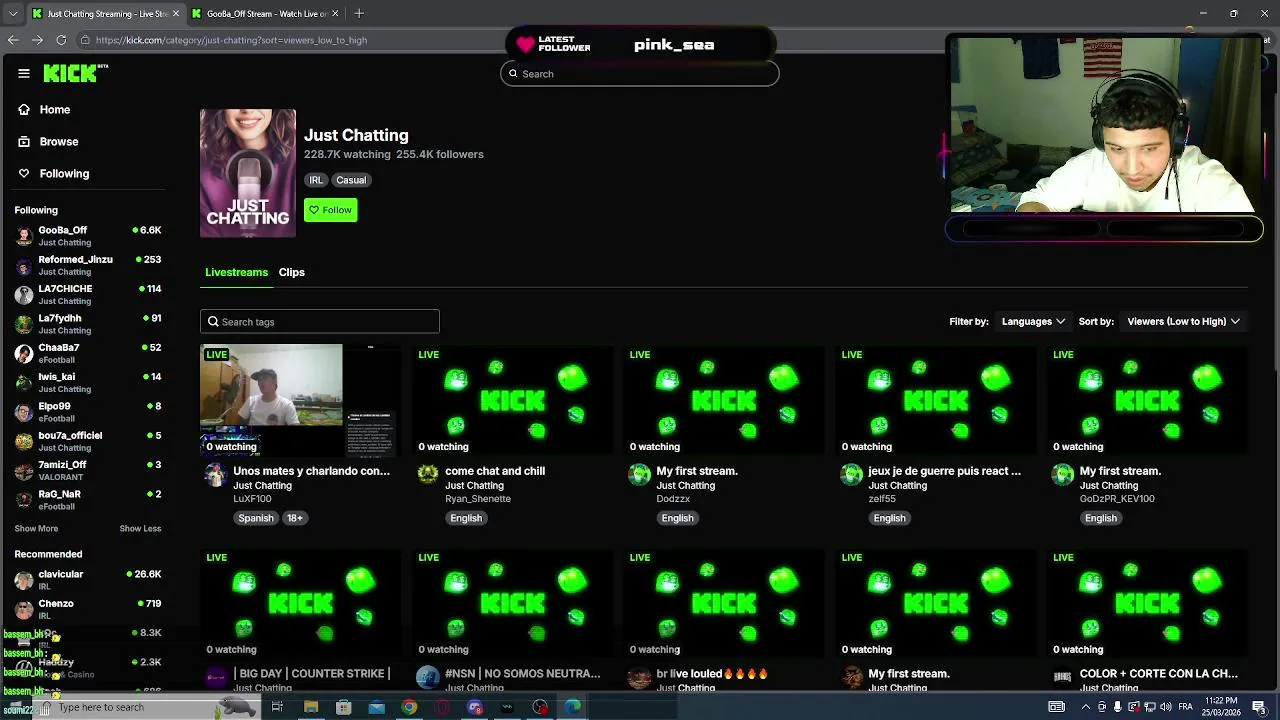Follow the Just Chatting category
1280x720 pixels.
331,210
